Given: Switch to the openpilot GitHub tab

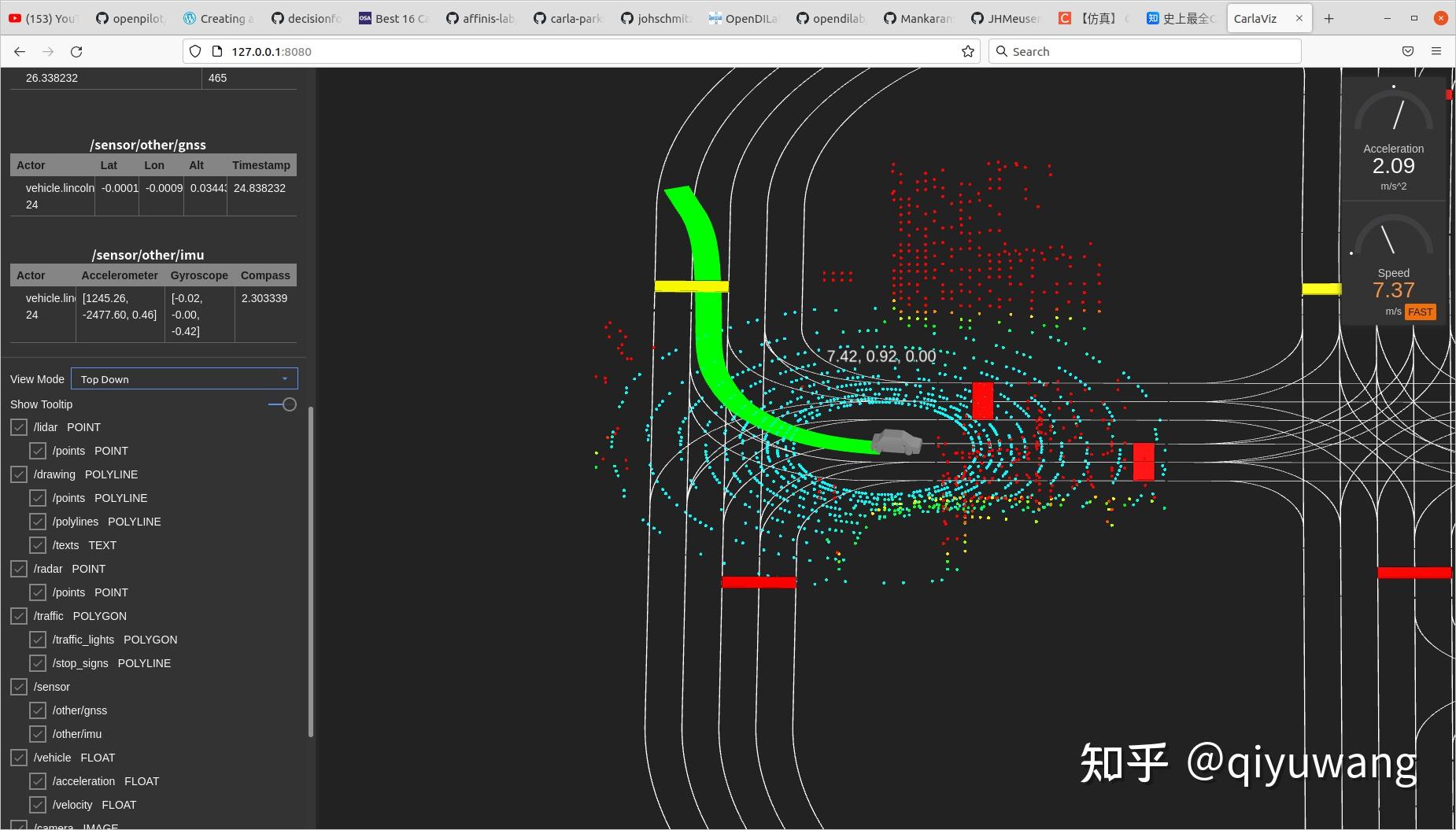Looking at the screenshot, I should click(x=131, y=18).
